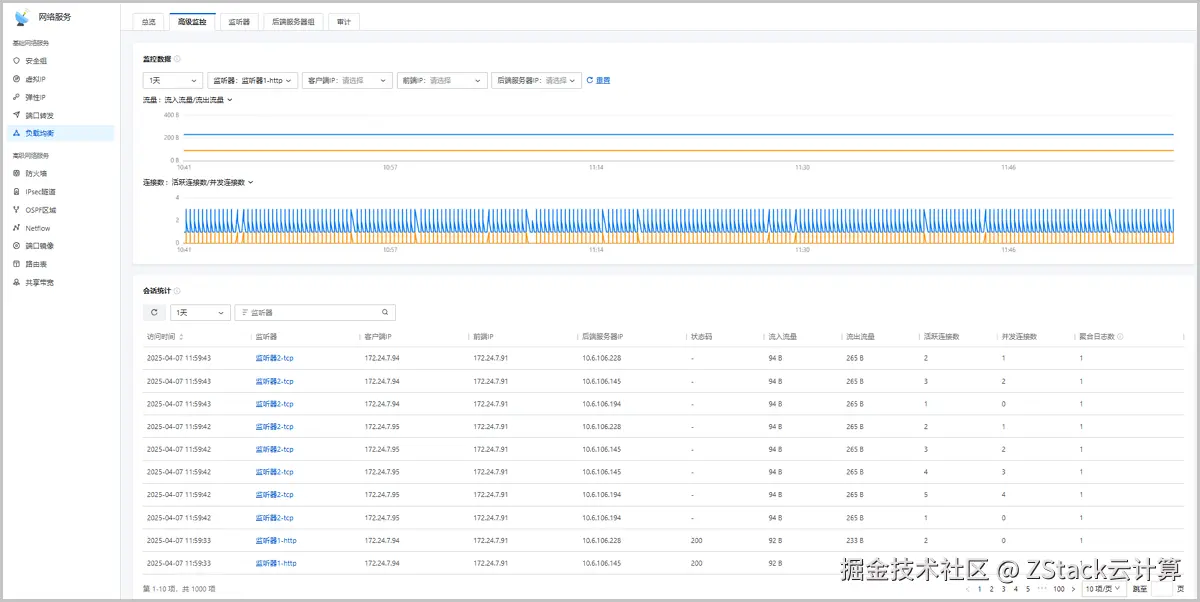The image size is (1200, 602).
Task: Click the orange line in the 流量 chart
Action: 680,151
